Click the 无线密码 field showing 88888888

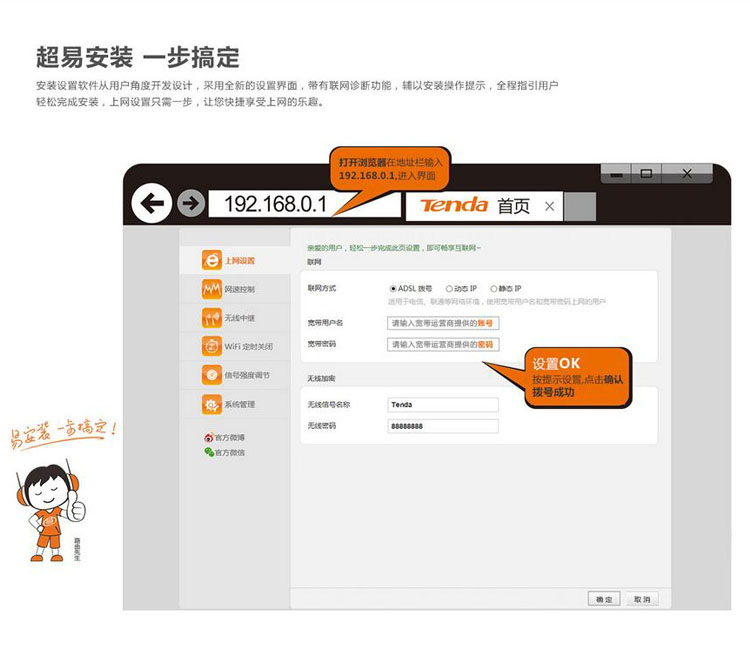442,426
